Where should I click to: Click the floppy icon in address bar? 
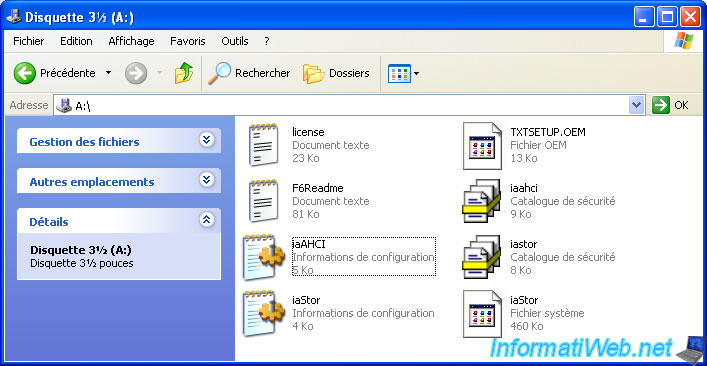64,105
